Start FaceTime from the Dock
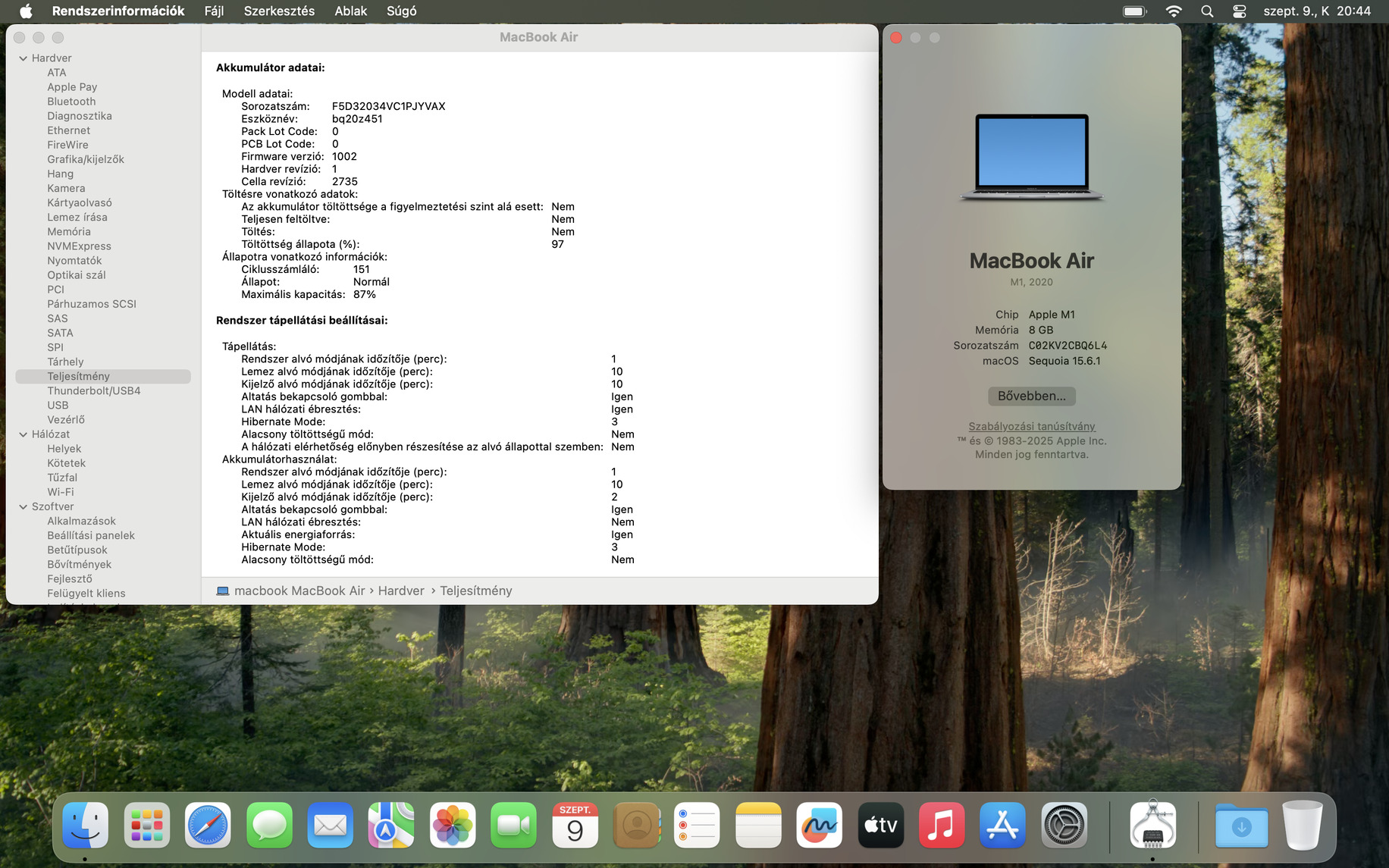1389x868 pixels. point(514,825)
